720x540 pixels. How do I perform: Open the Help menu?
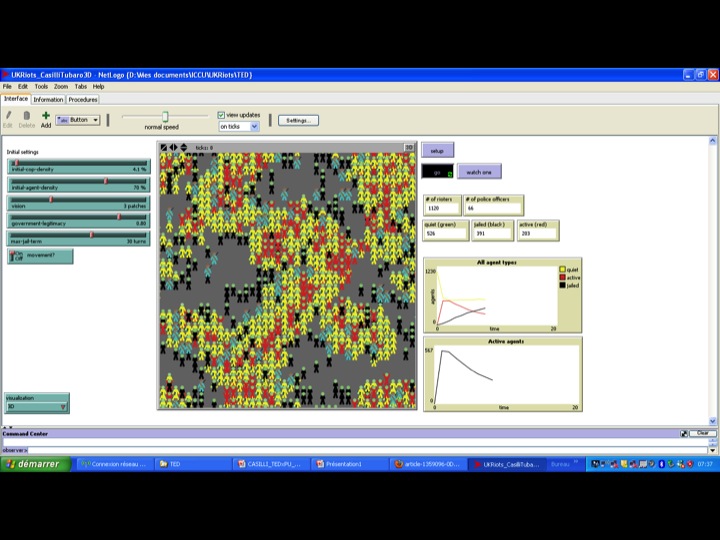[x=99, y=86]
